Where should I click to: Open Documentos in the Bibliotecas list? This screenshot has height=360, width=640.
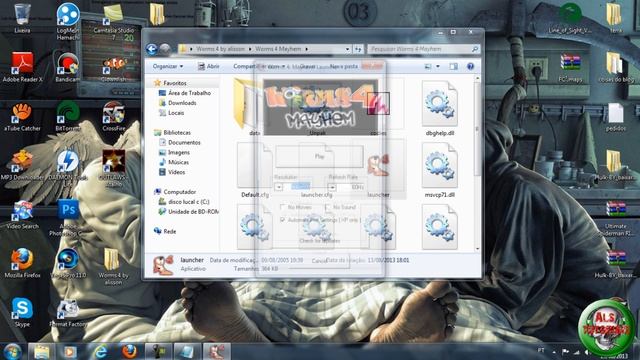[x=184, y=142]
